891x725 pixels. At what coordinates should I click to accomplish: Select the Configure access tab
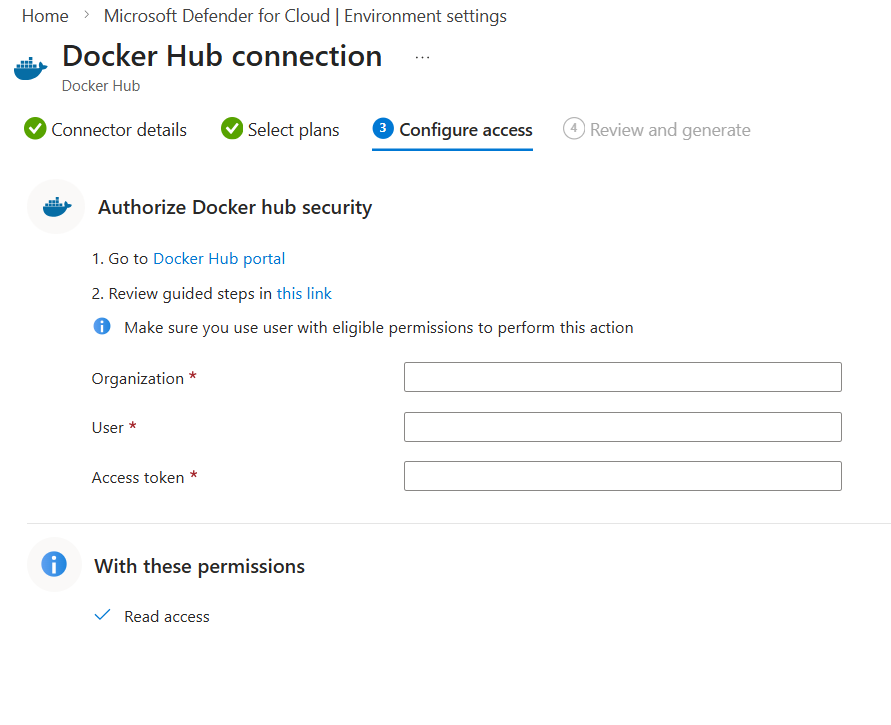(452, 131)
